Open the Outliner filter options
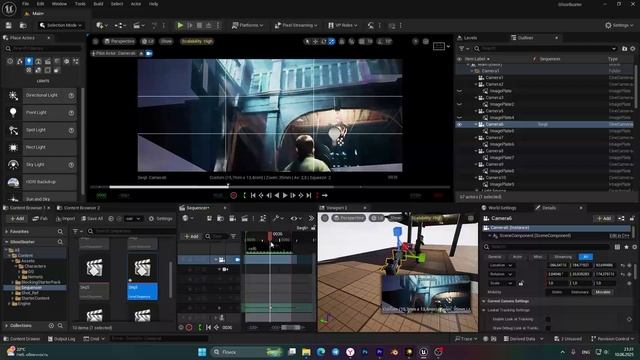 pos(463,49)
